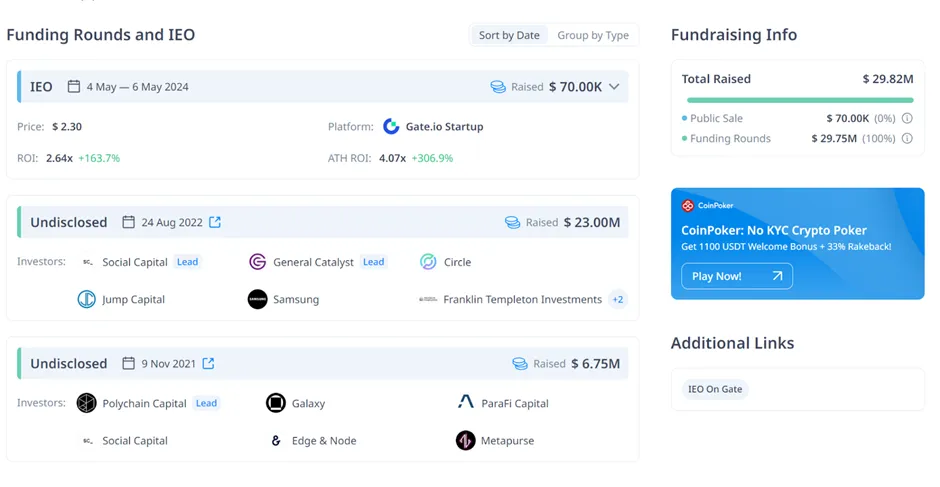Click Play Now! button in CoinPoker ad

737,276
